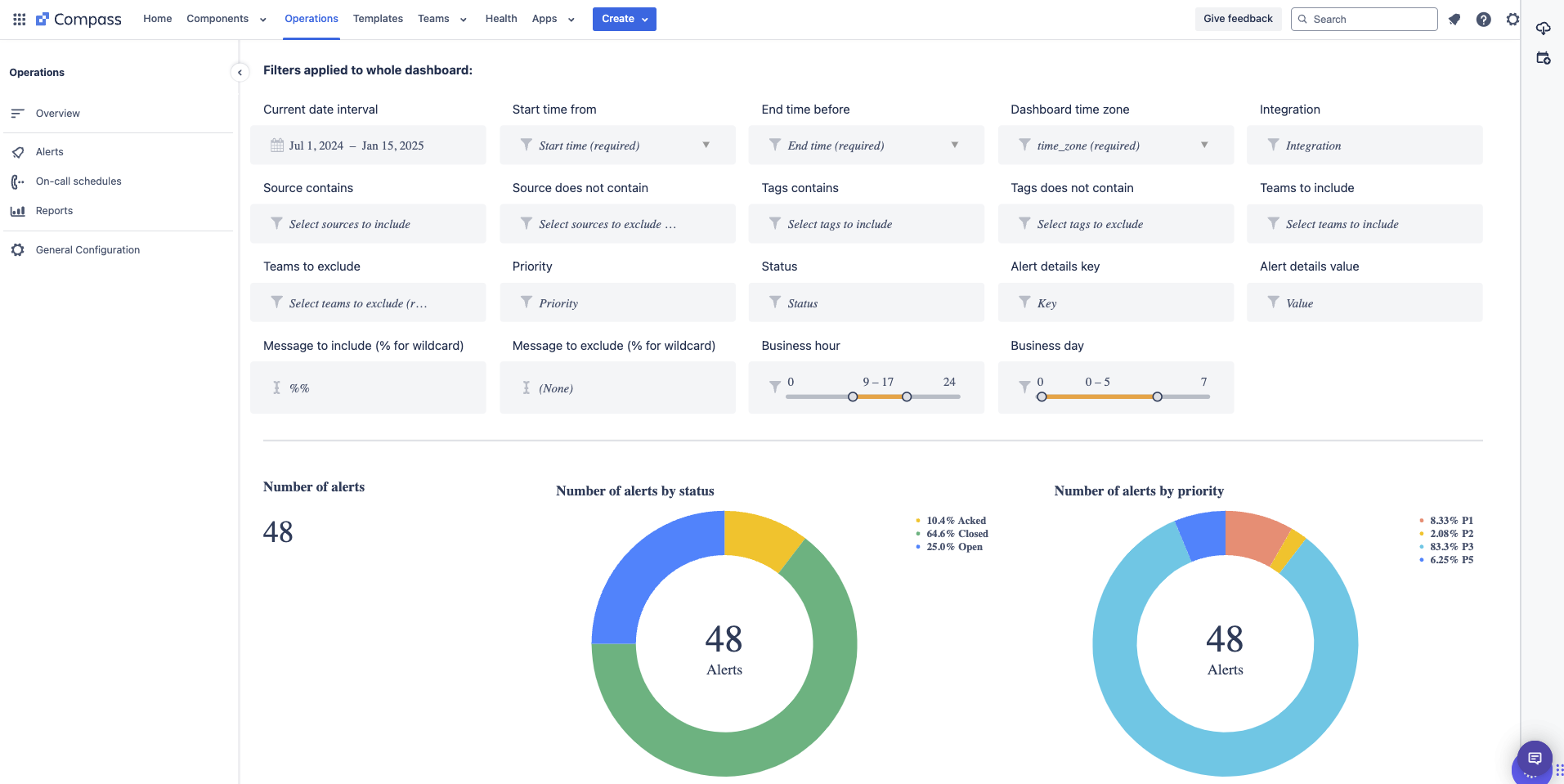Image resolution: width=1564 pixels, height=784 pixels.
Task: Click the Message to include text field
Action: (368, 388)
